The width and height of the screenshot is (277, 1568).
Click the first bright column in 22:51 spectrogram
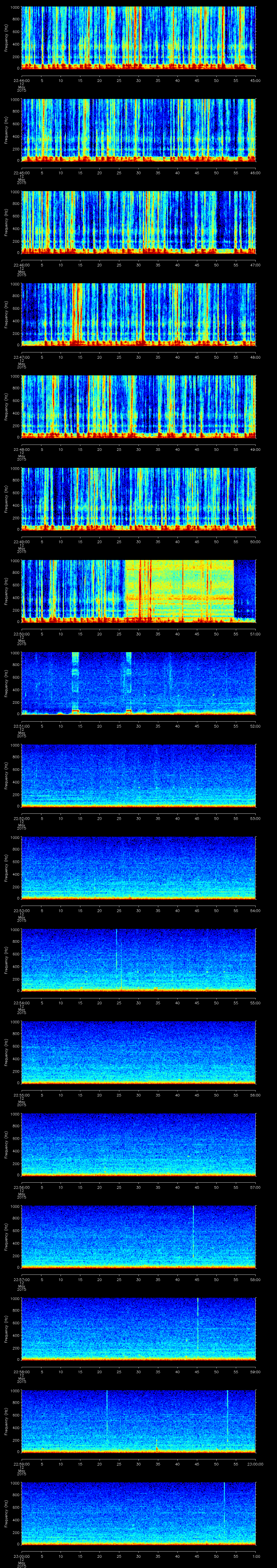click(75, 682)
